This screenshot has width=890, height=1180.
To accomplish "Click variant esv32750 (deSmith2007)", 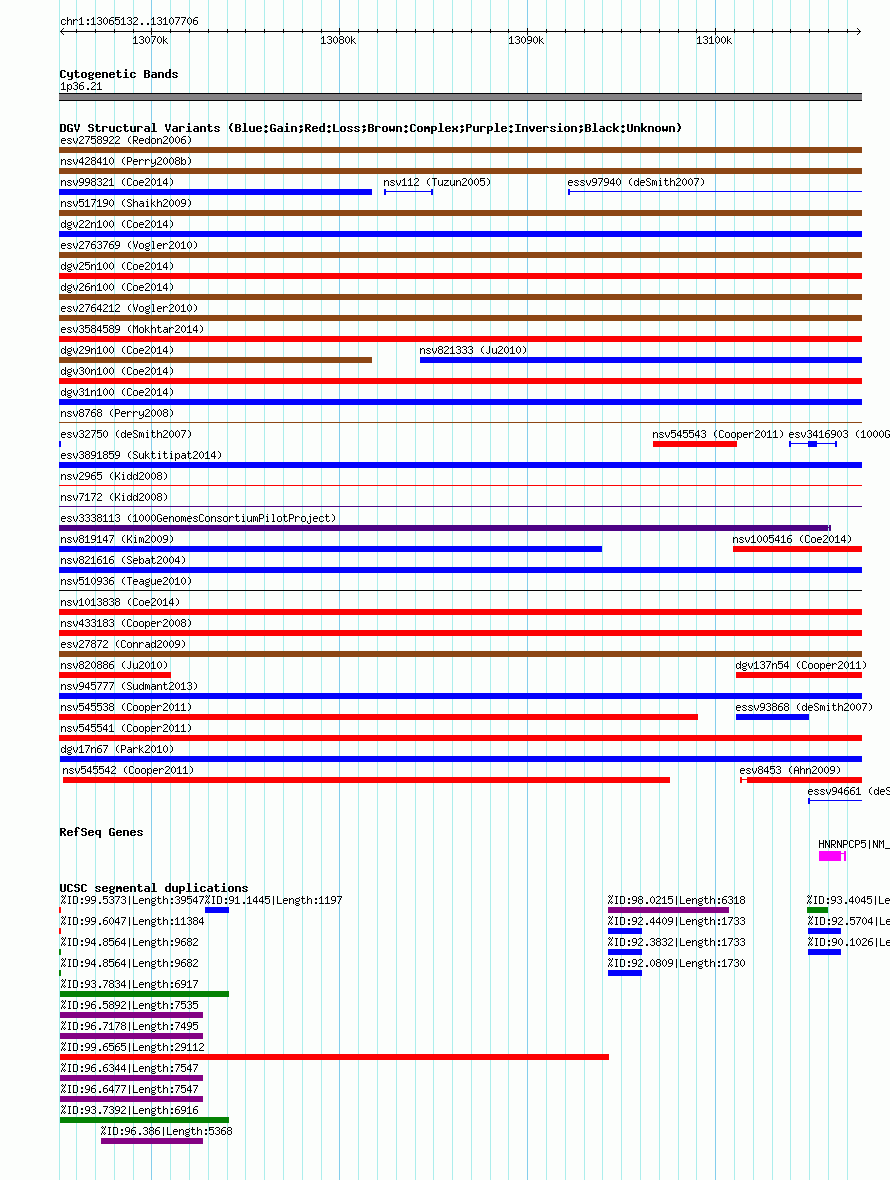I will (x=126, y=435).
